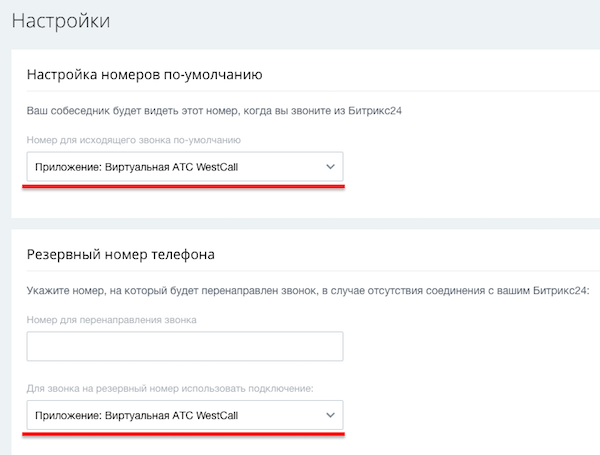Open the backup number connection dropdown
Viewport: 600px width, 455px height.
point(184,415)
